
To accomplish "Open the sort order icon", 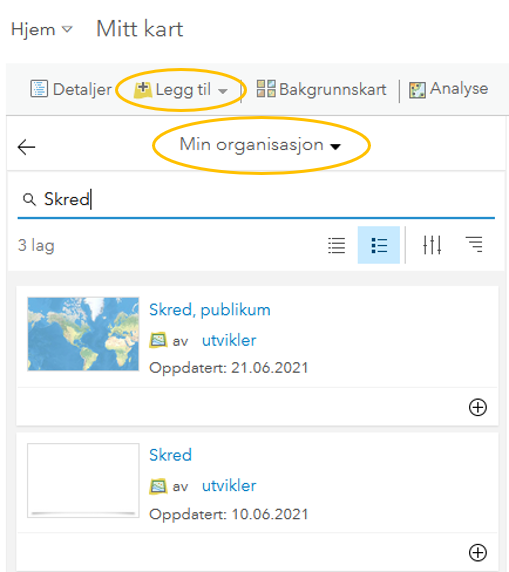I will point(474,245).
